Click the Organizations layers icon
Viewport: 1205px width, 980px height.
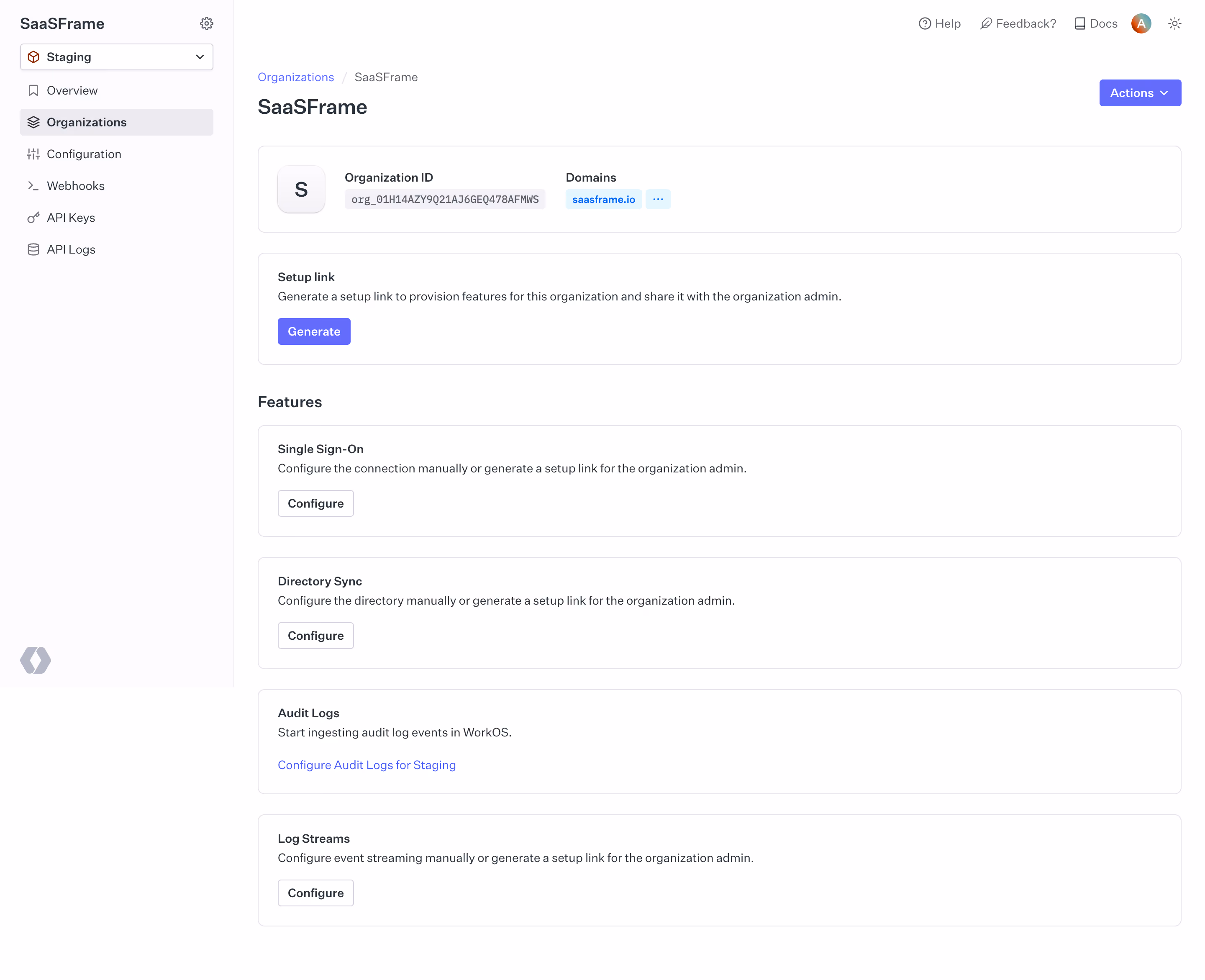coord(33,122)
